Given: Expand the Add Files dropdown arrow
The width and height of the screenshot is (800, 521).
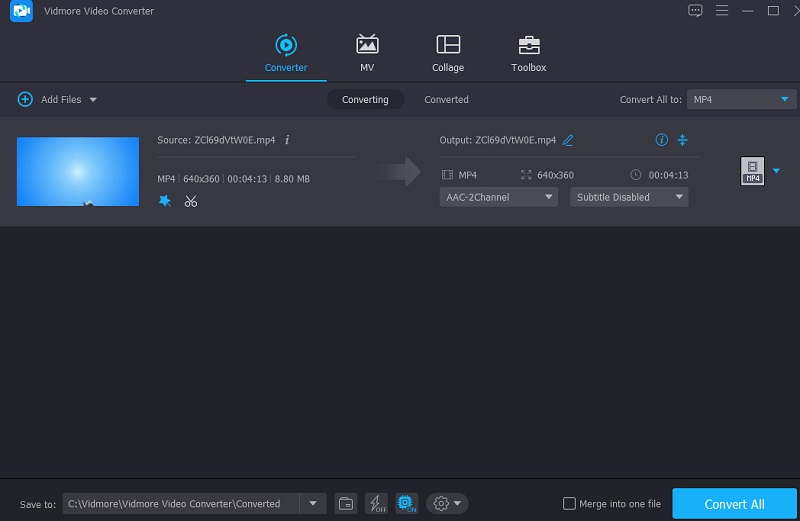Looking at the screenshot, I should (93, 100).
